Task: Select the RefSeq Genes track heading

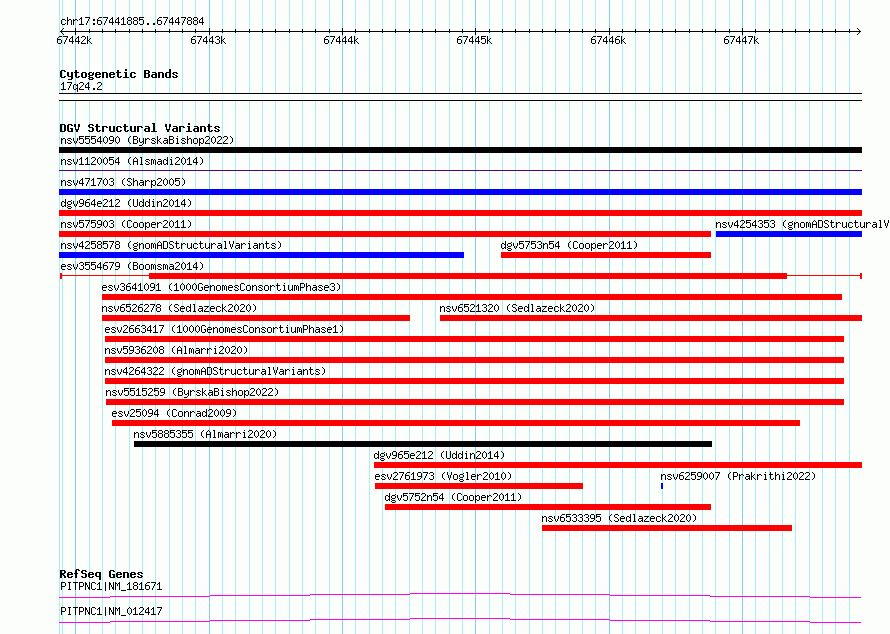Action: click(x=101, y=574)
